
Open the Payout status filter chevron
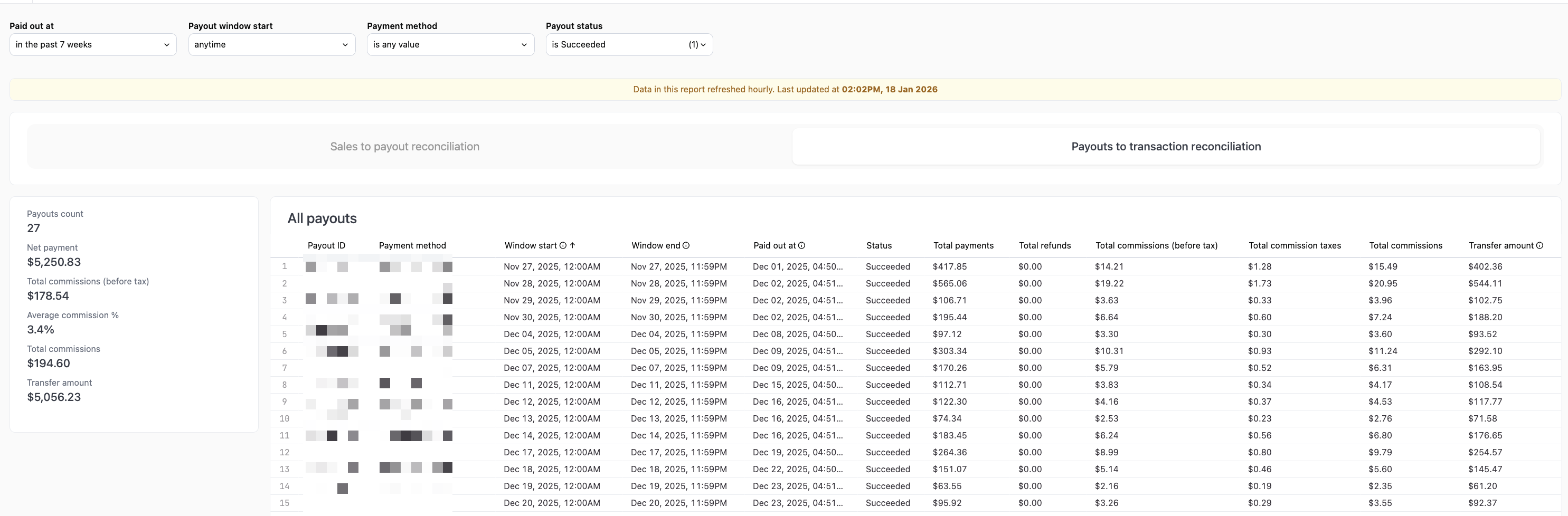pos(704,44)
